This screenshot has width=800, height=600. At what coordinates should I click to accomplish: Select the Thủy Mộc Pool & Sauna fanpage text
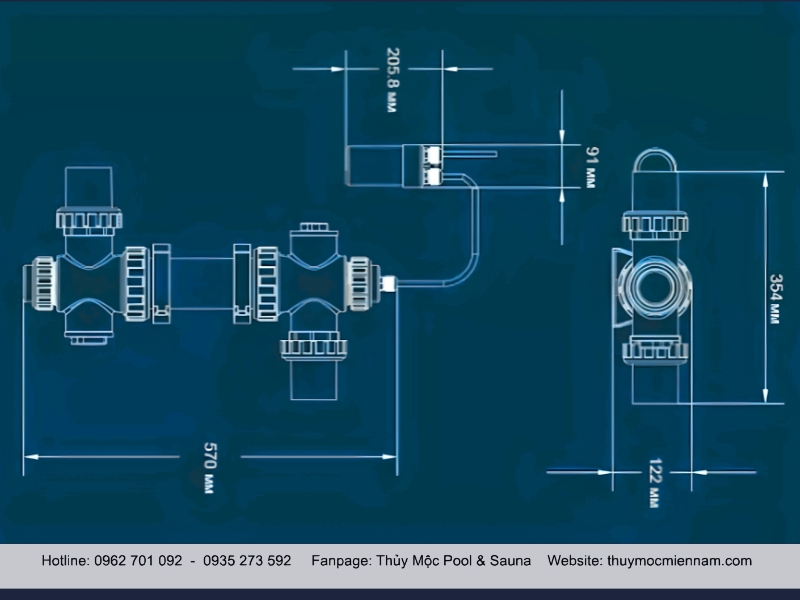coord(454,561)
